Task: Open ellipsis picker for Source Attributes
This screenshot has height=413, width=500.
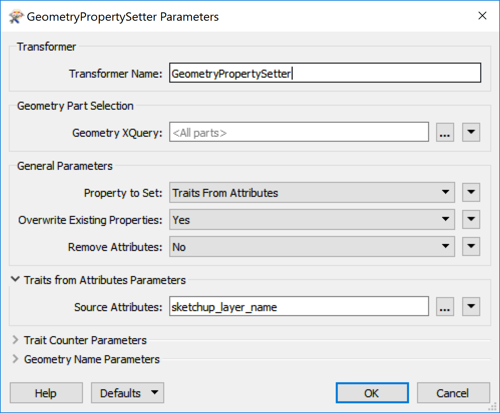Action: click(x=445, y=306)
